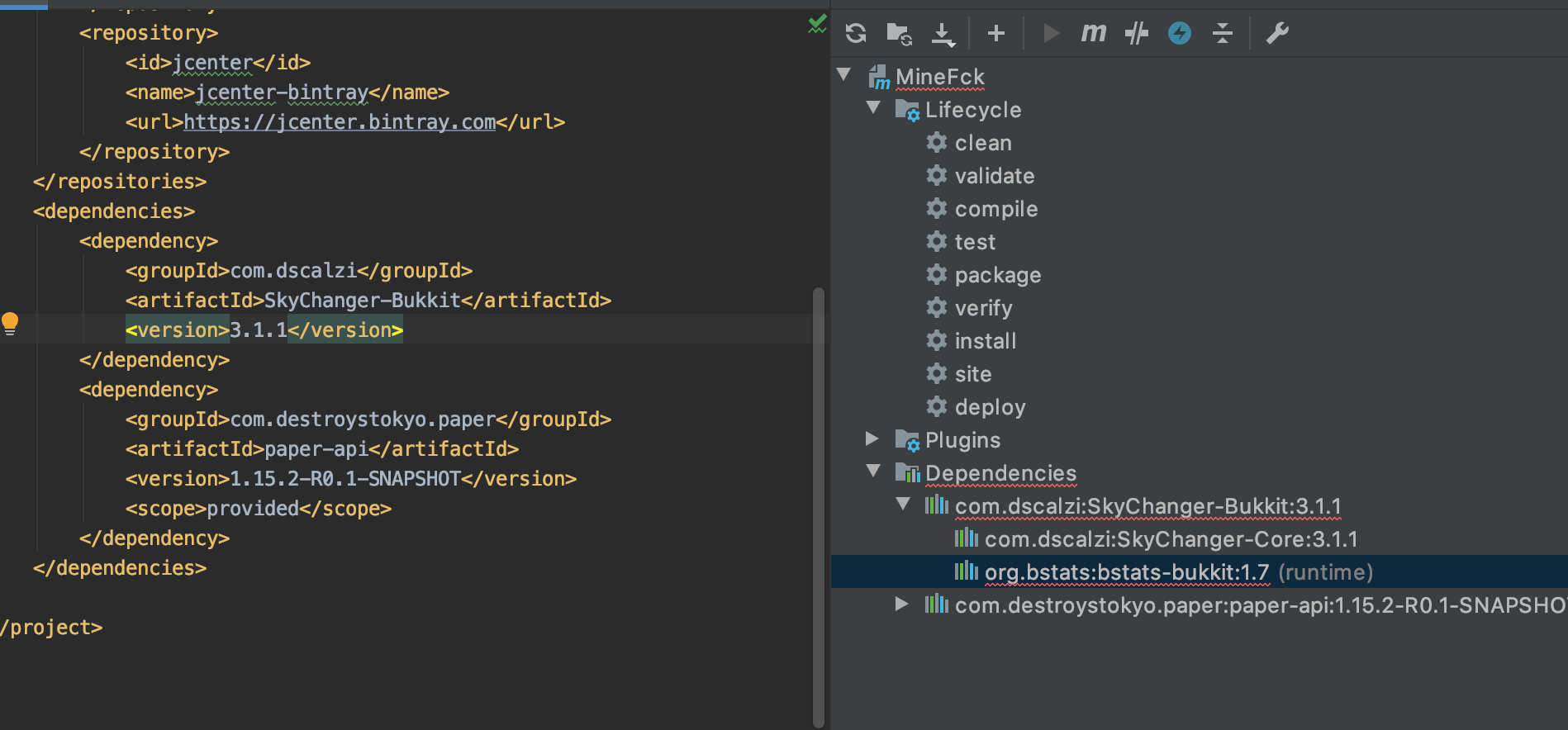Select the paper-api 1.15.2-R0.1-SNAPSHOT dependency

(x=1261, y=605)
